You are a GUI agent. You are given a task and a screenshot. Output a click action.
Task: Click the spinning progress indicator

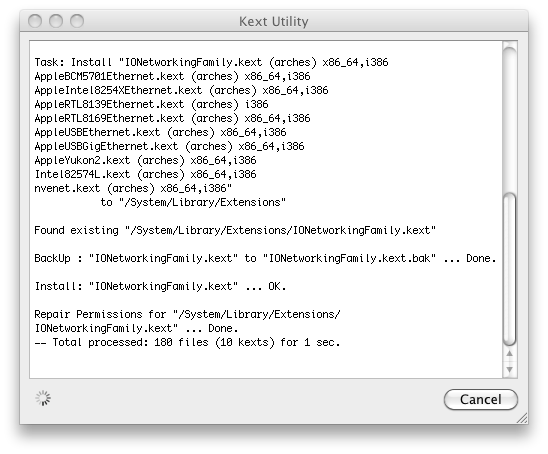[43, 398]
